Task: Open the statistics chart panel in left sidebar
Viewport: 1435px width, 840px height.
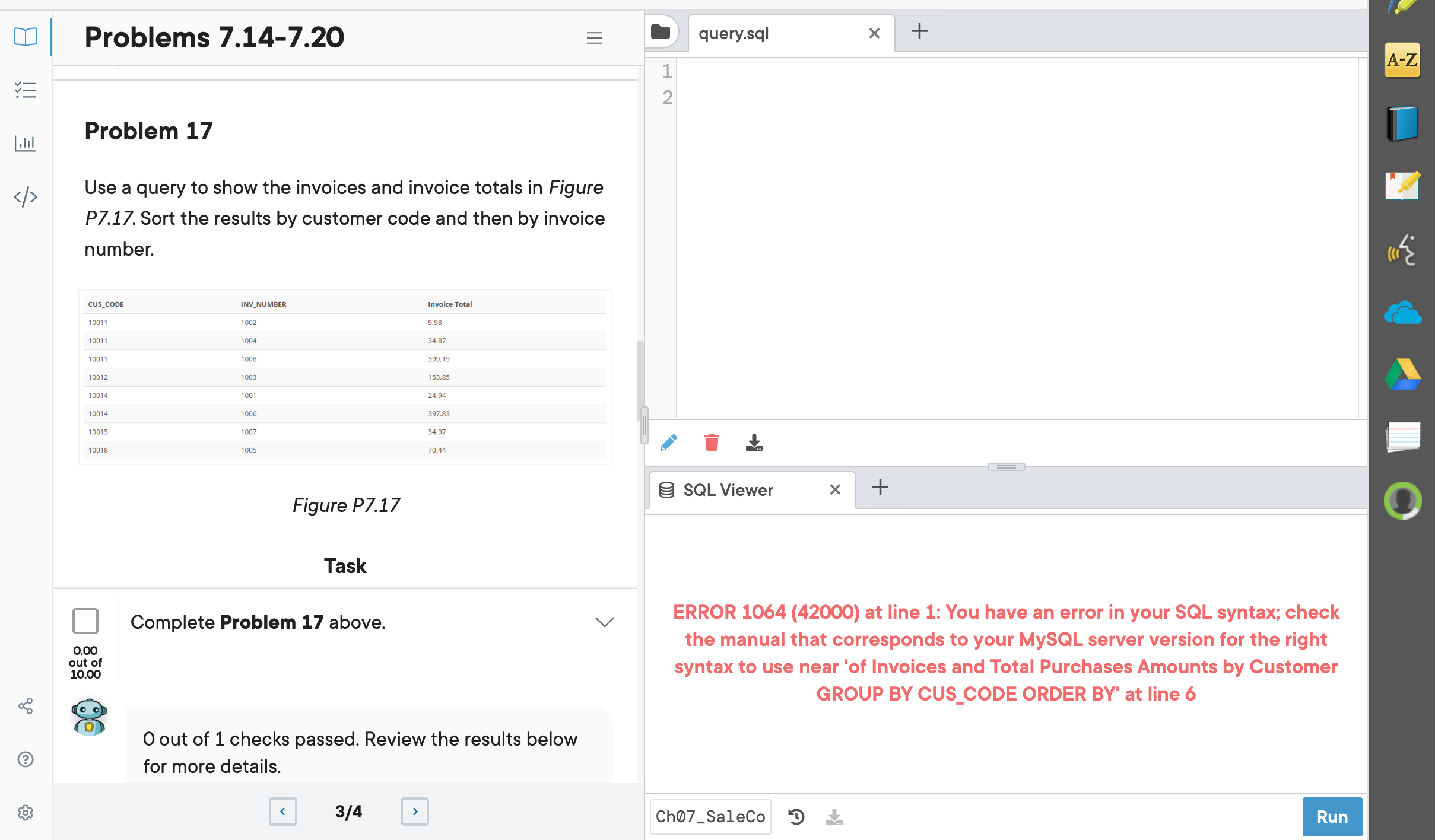Action: click(26, 143)
